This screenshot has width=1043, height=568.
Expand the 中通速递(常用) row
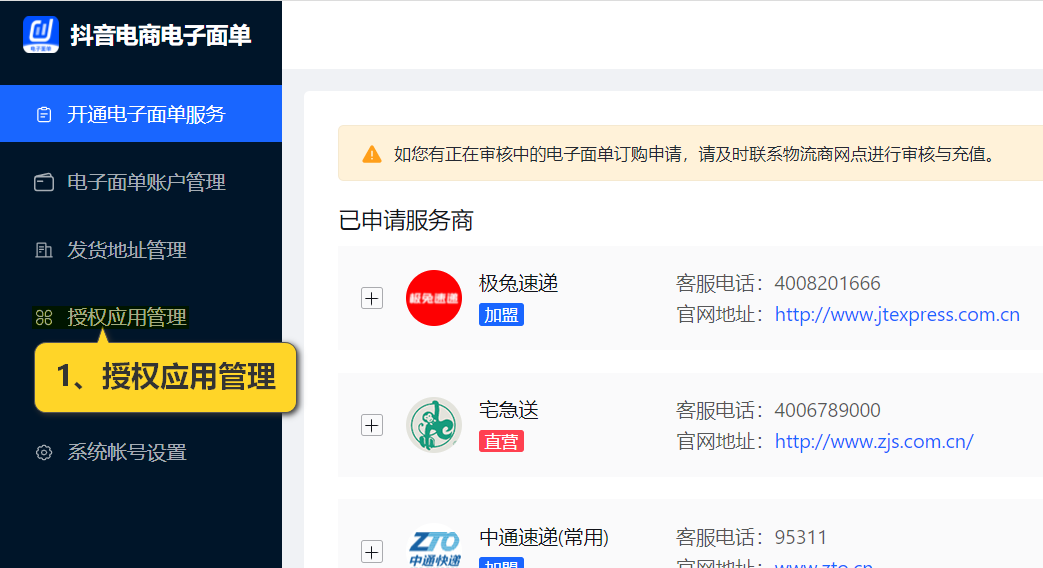coord(372,551)
